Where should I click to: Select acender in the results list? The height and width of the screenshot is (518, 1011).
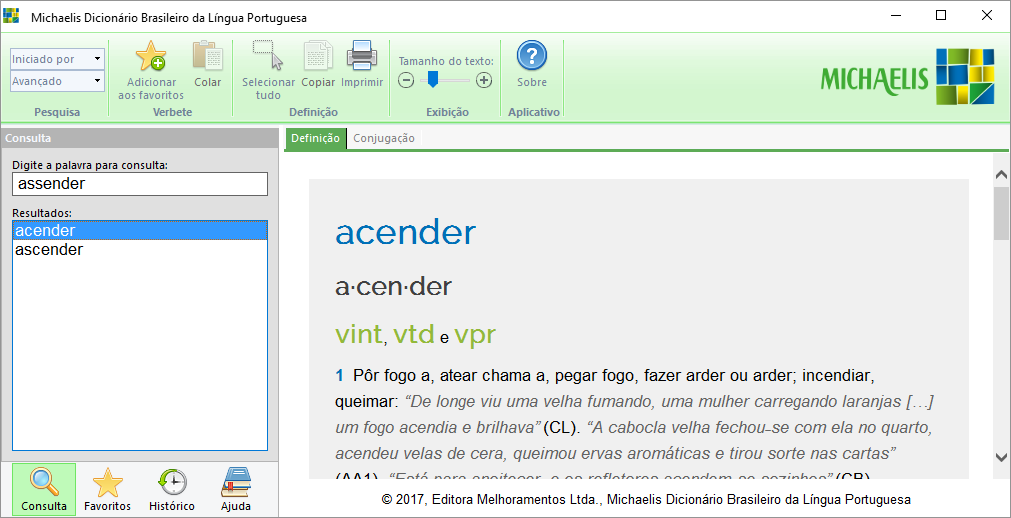[140, 230]
